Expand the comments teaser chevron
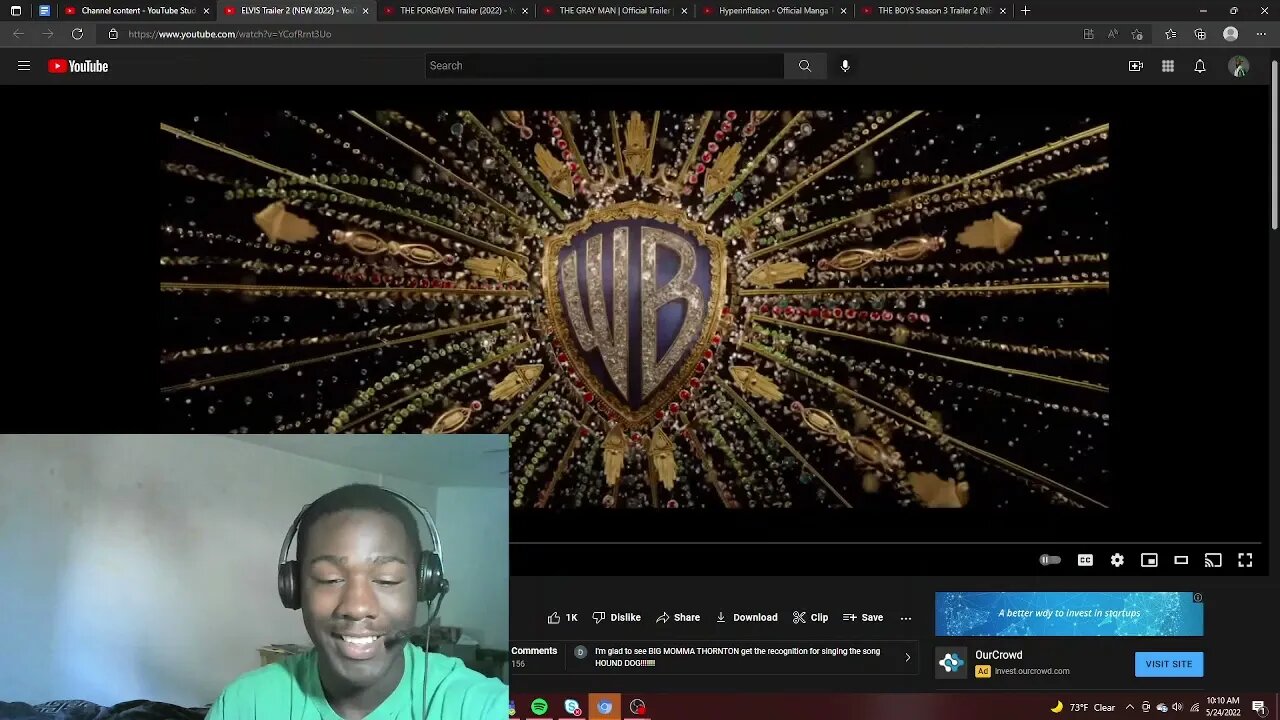This screenshot has width=1280, height=720. click(908, 657)
